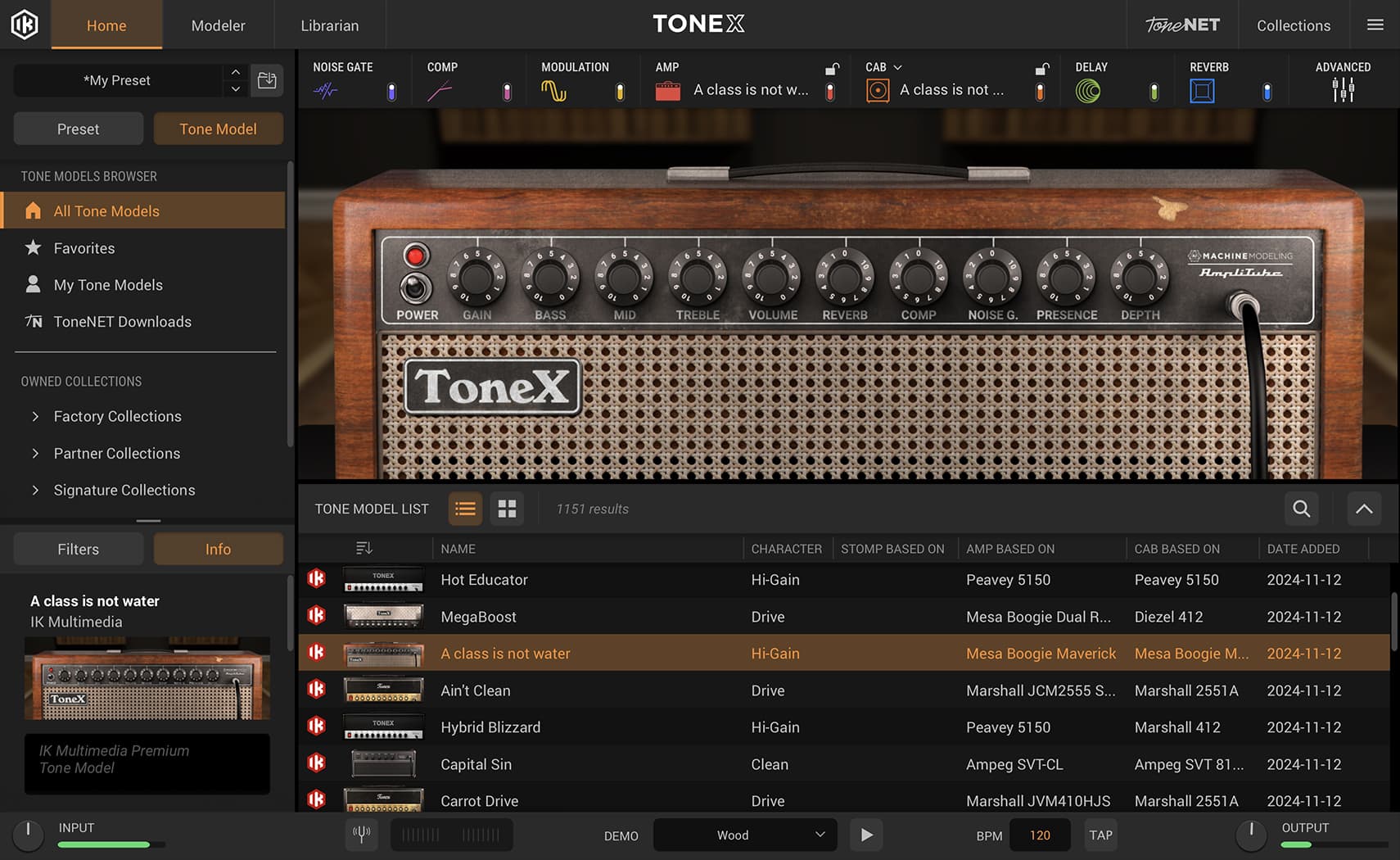Image resolution: width=1400 pixels, height=860 pixels.
Task: Switch to the Filters tab
Action: pyautogui.click(x=78, y=549)
